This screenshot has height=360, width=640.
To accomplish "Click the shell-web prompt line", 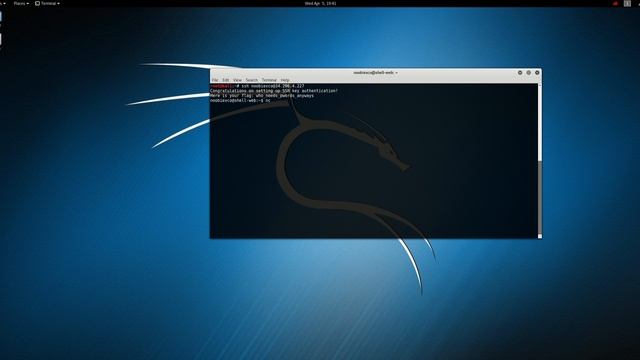I will pos(240,100).
